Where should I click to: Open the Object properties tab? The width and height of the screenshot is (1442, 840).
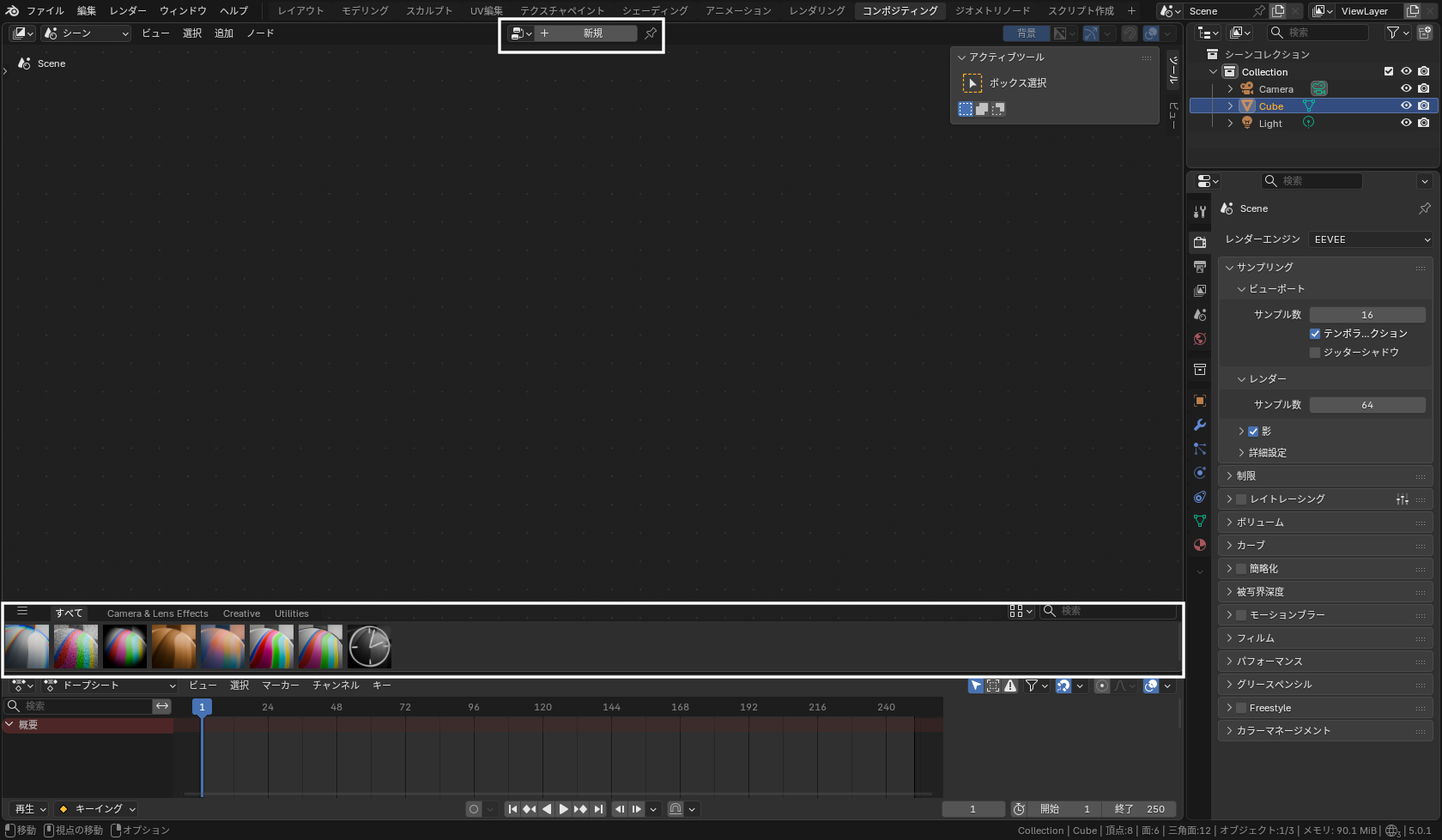[1200, 401]
